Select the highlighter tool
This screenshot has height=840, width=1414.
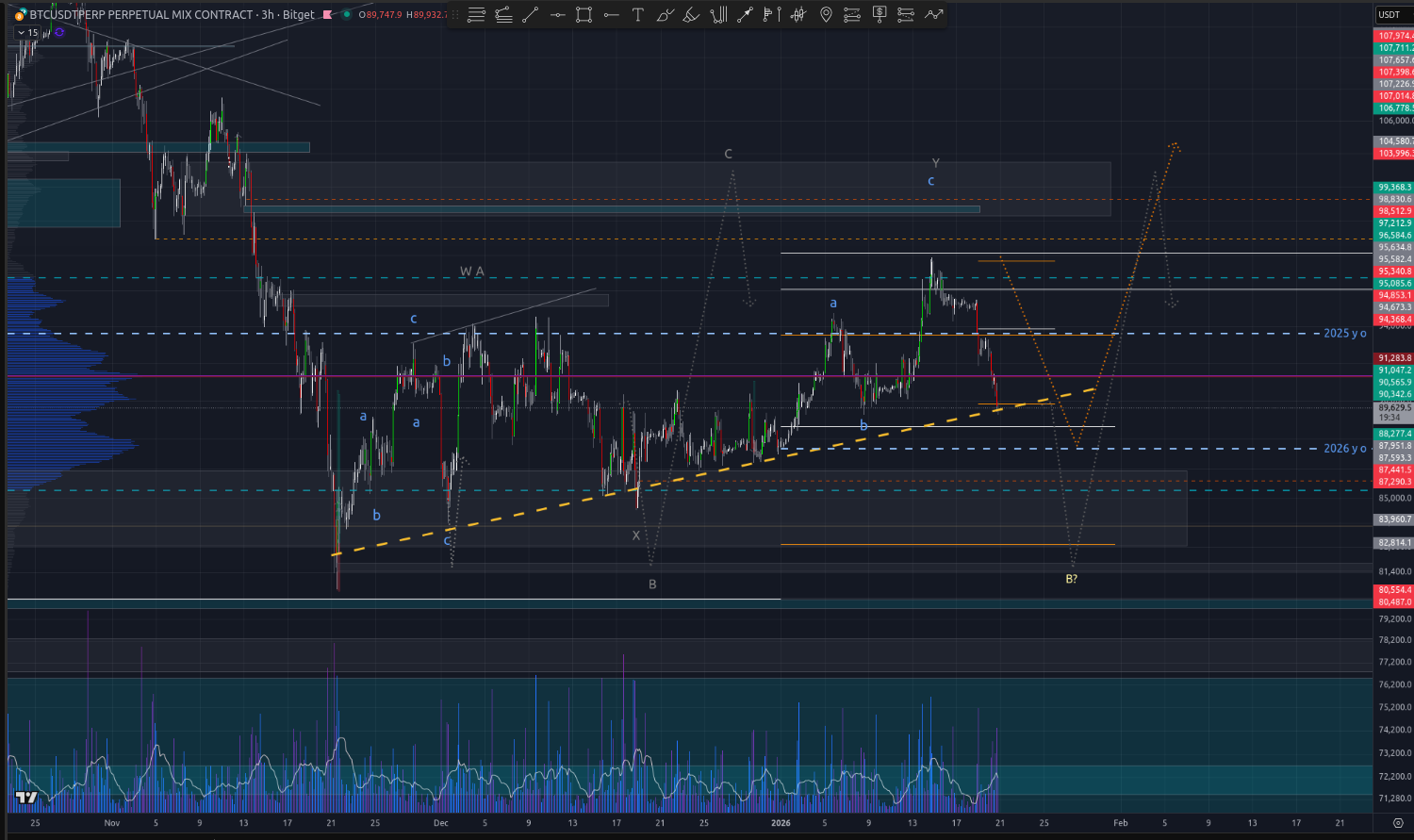point(691,14)
